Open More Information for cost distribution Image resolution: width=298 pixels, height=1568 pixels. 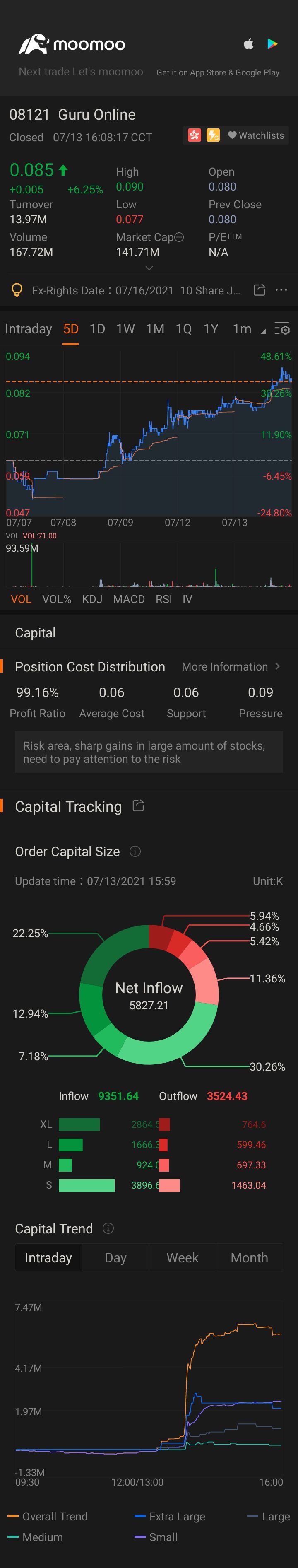pos(231,666)
